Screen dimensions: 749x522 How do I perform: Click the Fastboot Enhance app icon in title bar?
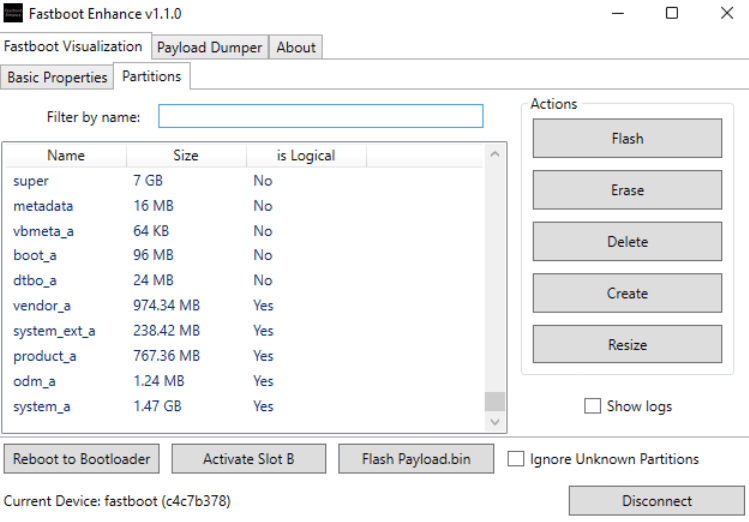point(13,13)
